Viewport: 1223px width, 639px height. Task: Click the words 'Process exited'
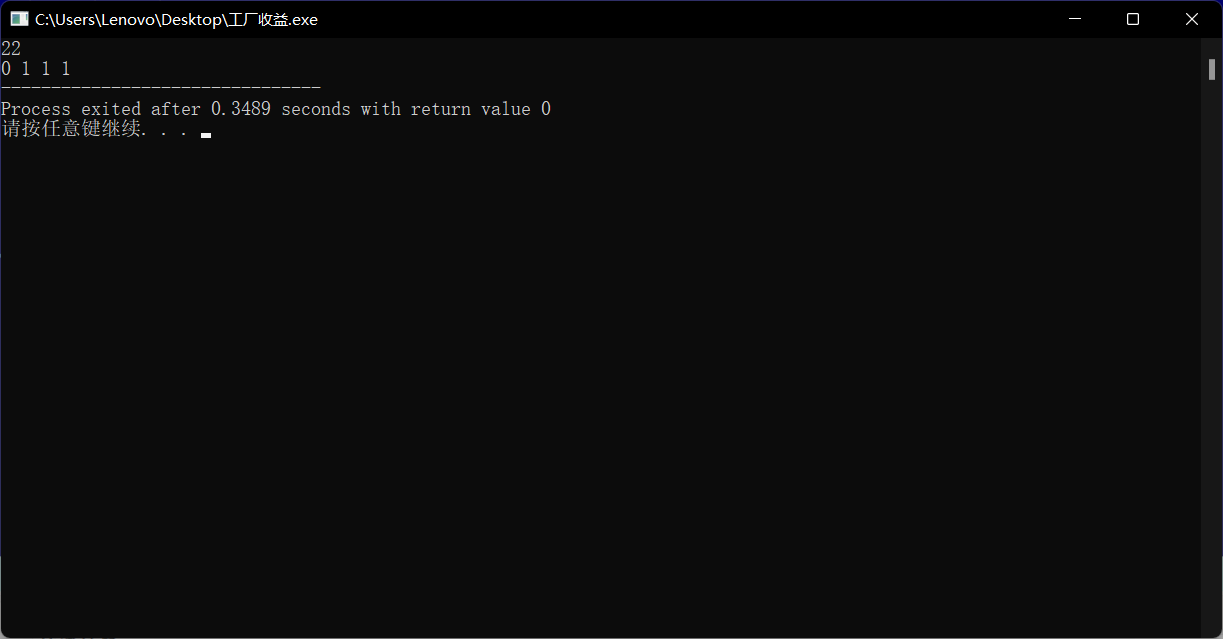click(x=71, y=109)
